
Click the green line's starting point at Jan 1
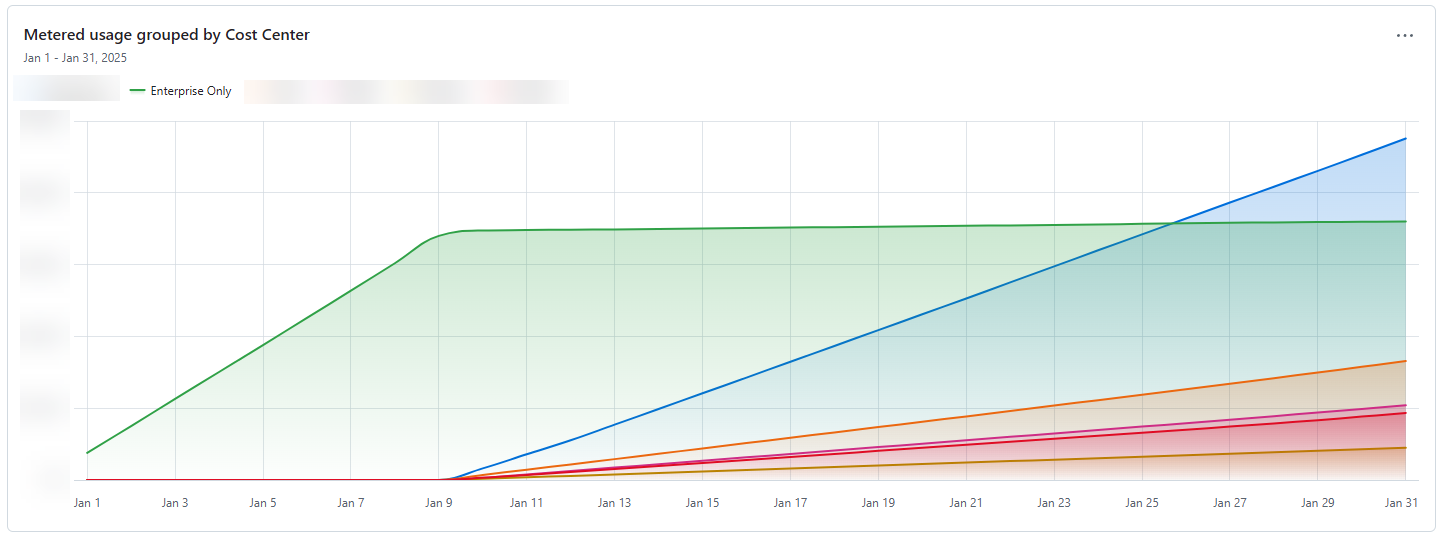(x=88, y=453)
